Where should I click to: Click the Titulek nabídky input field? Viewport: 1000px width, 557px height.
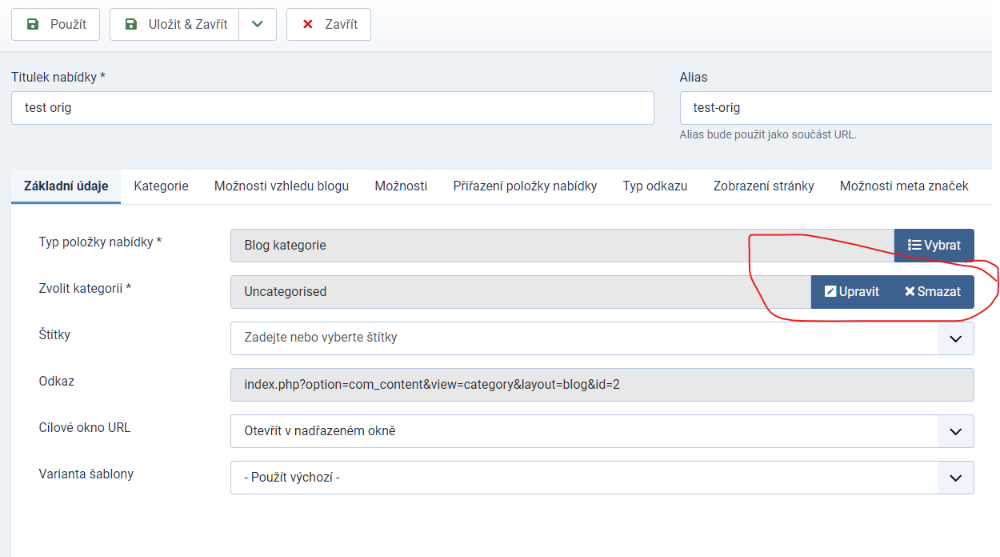(x=332, y=108)
